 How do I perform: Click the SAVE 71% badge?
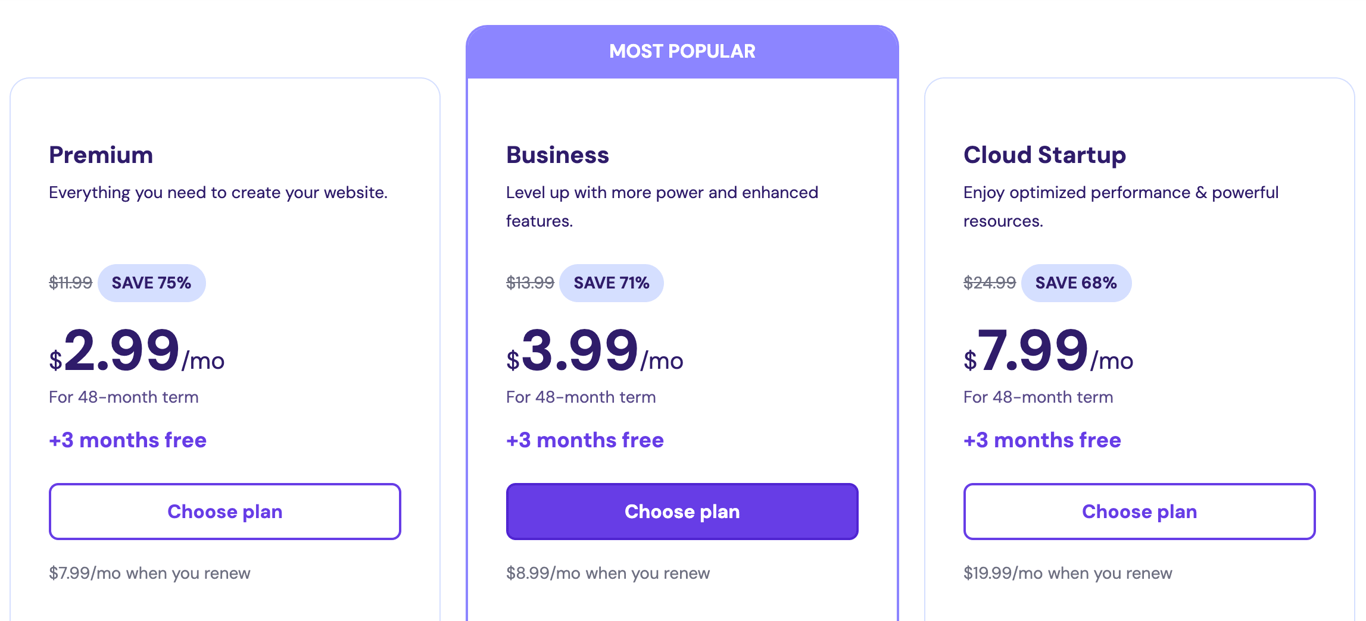pyautogui.click(x=611, y=283)
